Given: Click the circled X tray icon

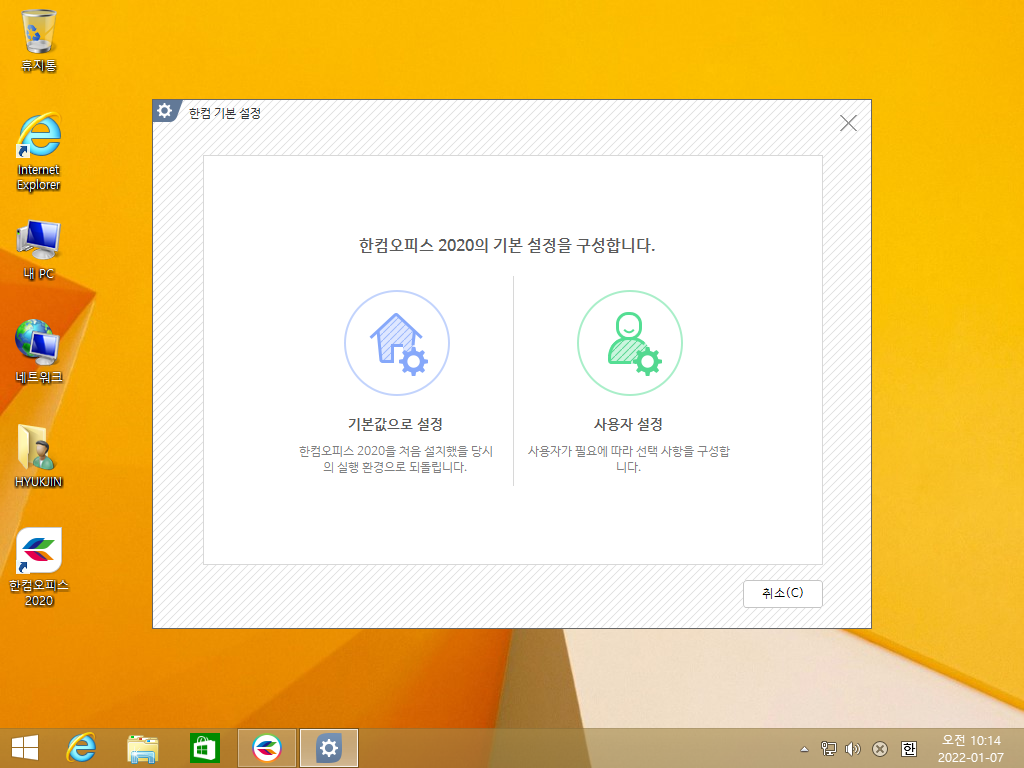Looking at the screenshot, I should coord(880,748).
